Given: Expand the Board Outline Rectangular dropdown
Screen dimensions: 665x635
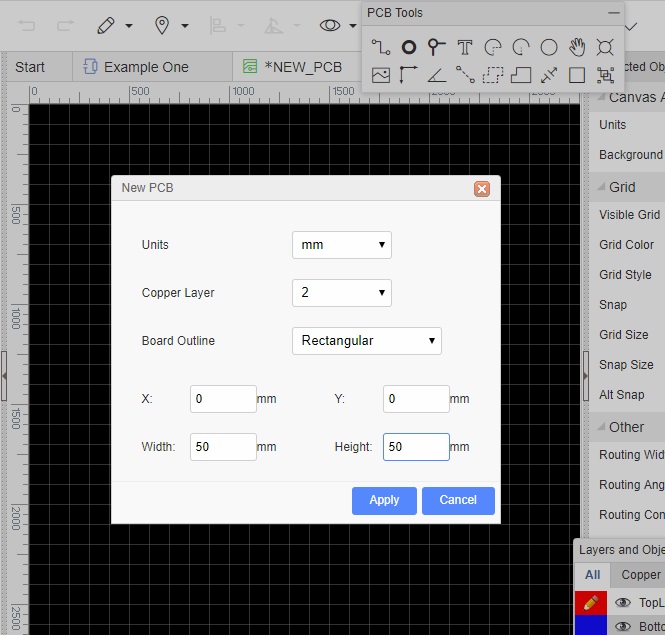Looking at the screenshot, I should click(366, 341).
